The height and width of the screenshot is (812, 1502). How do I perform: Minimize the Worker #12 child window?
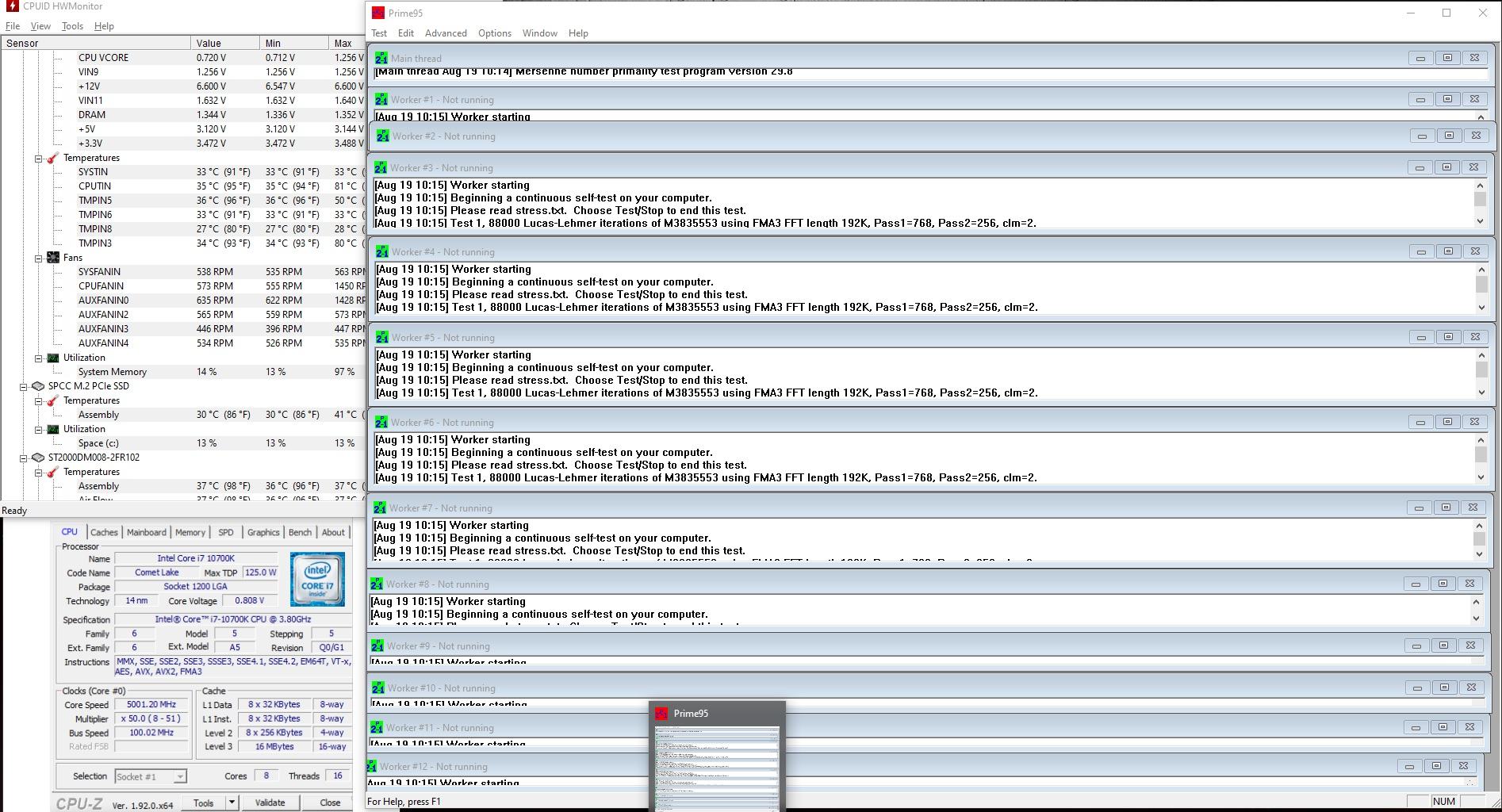(x=1409, y=766)
